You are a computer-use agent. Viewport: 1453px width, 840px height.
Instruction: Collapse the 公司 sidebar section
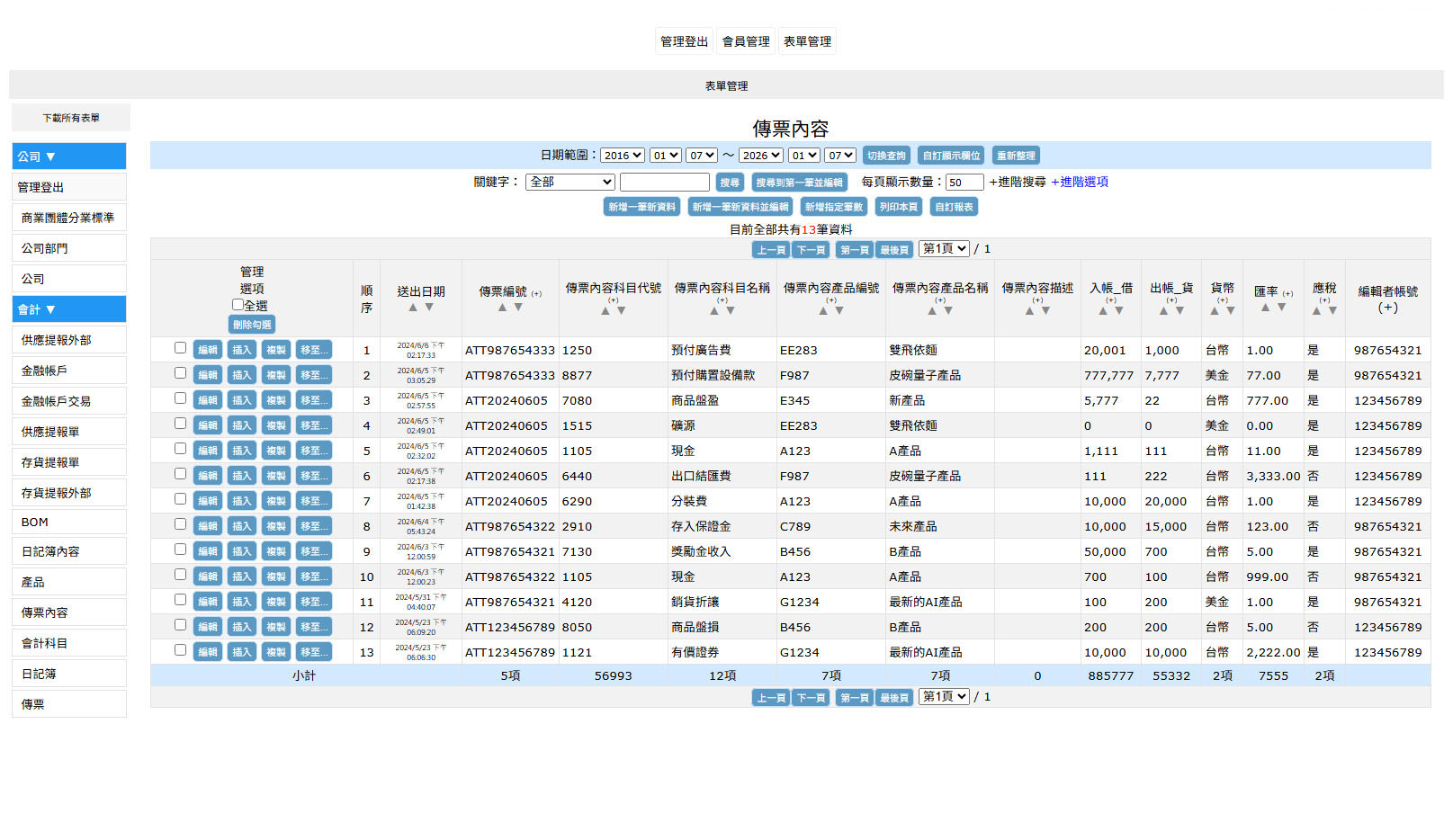pyautogui.click(x=69, y=156)
